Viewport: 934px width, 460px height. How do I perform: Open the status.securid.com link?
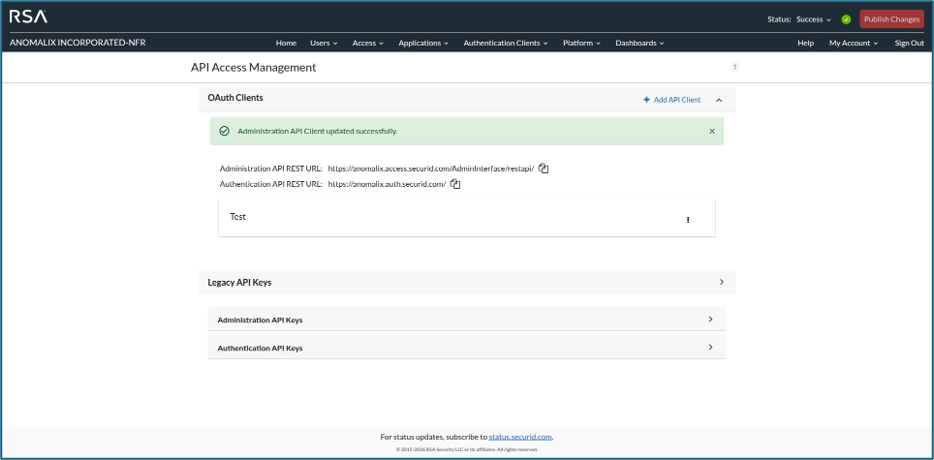521,437
